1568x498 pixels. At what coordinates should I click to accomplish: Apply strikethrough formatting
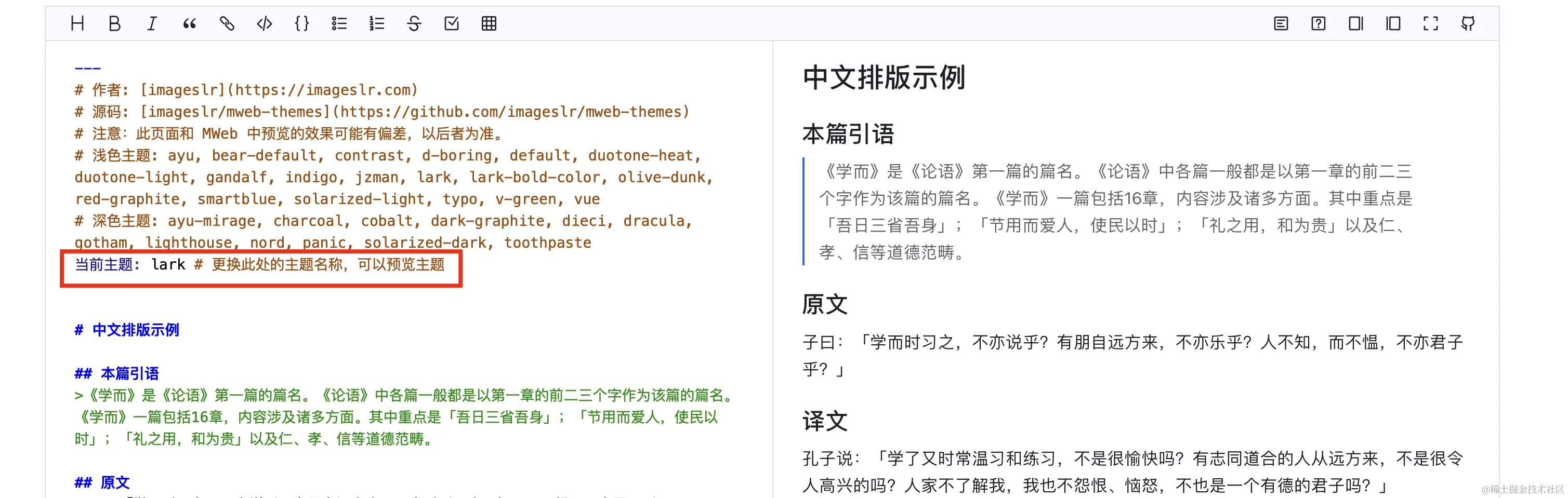414,24
